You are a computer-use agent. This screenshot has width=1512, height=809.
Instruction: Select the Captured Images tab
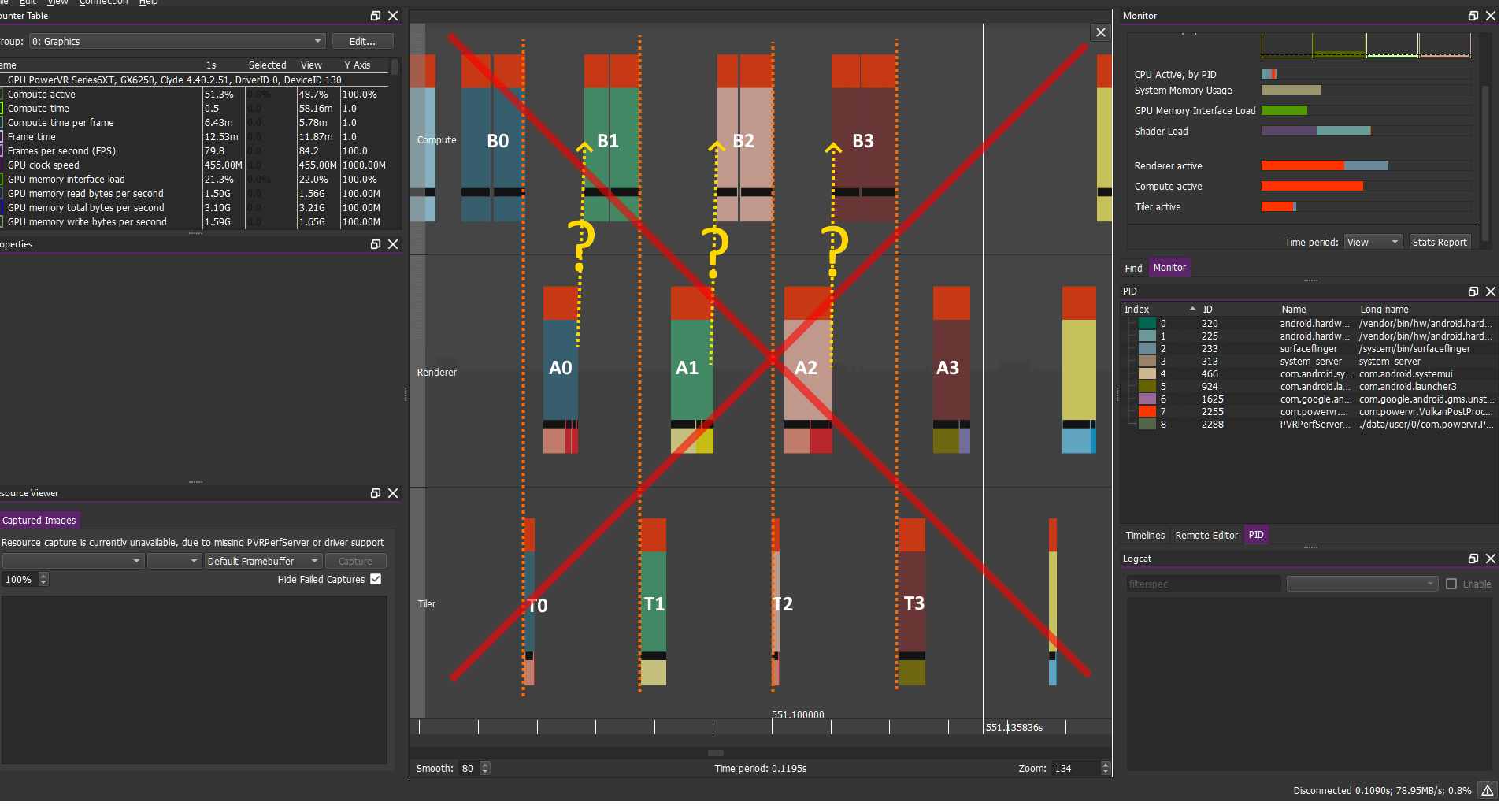point(39,520)
